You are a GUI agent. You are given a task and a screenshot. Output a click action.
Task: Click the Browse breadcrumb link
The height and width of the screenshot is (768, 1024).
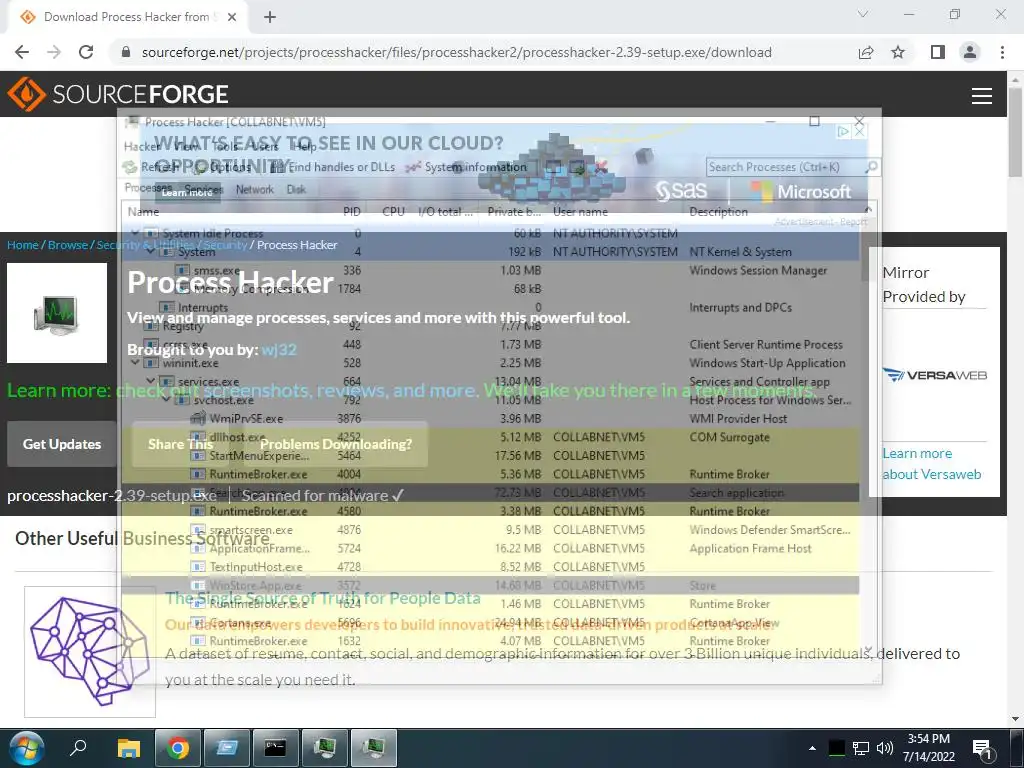68,245
